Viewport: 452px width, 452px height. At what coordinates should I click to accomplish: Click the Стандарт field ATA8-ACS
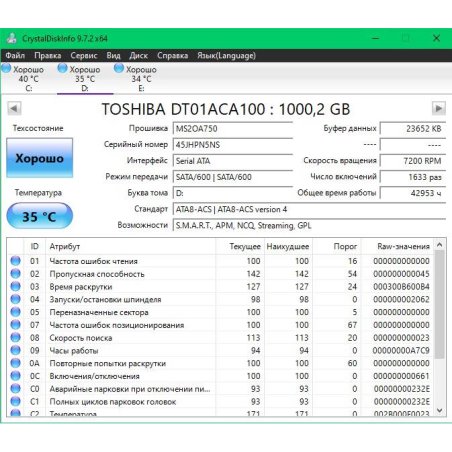309,209
